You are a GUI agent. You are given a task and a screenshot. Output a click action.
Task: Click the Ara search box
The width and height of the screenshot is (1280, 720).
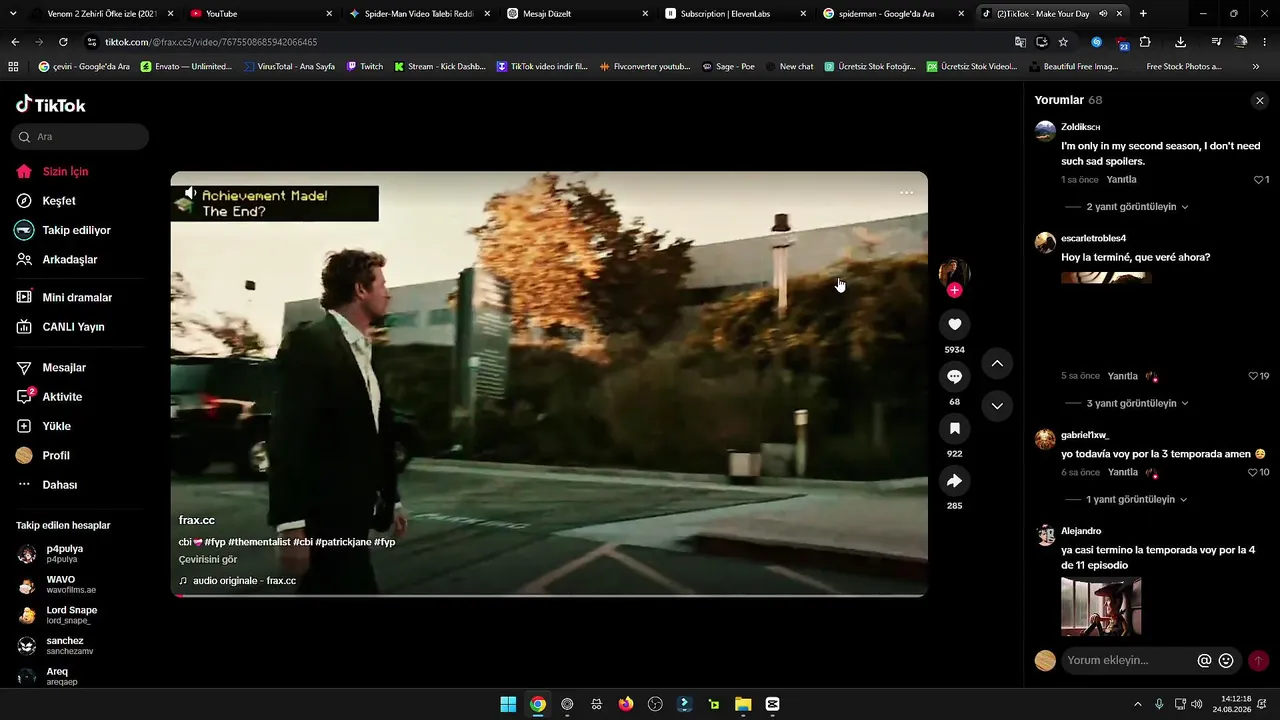click(80, 136)
